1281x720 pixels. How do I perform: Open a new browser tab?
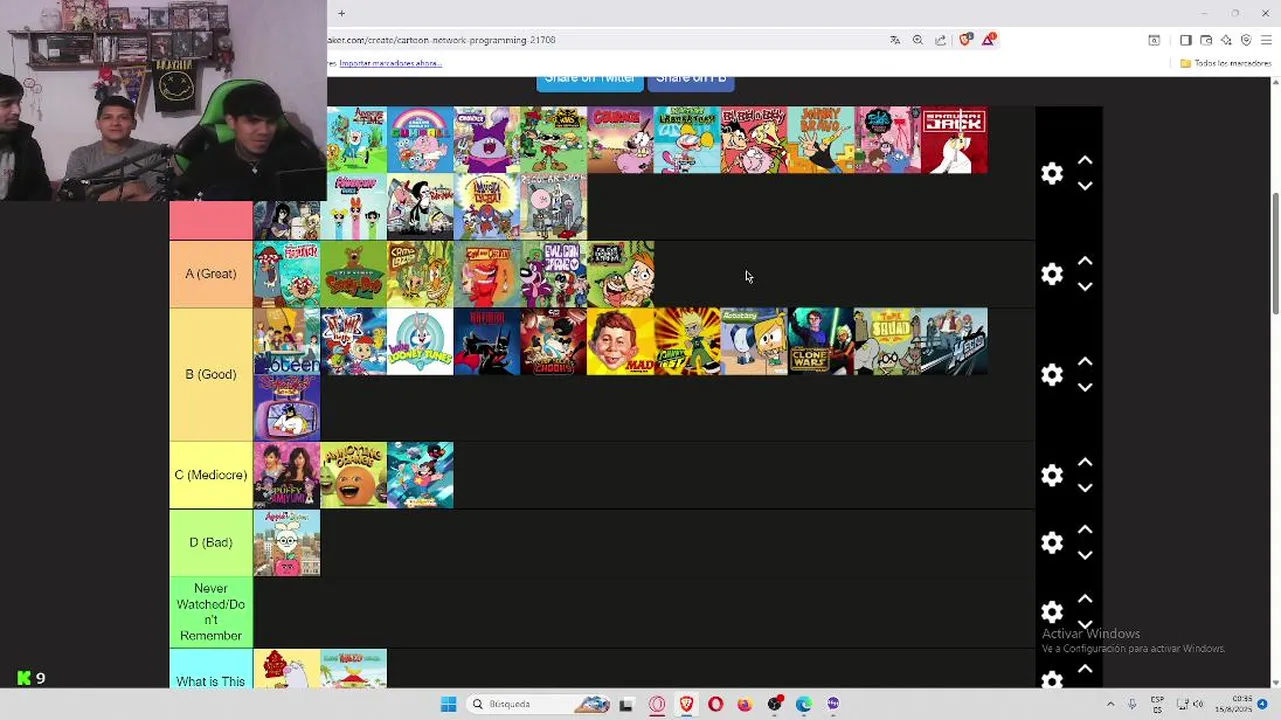click(x=341, y=13)
